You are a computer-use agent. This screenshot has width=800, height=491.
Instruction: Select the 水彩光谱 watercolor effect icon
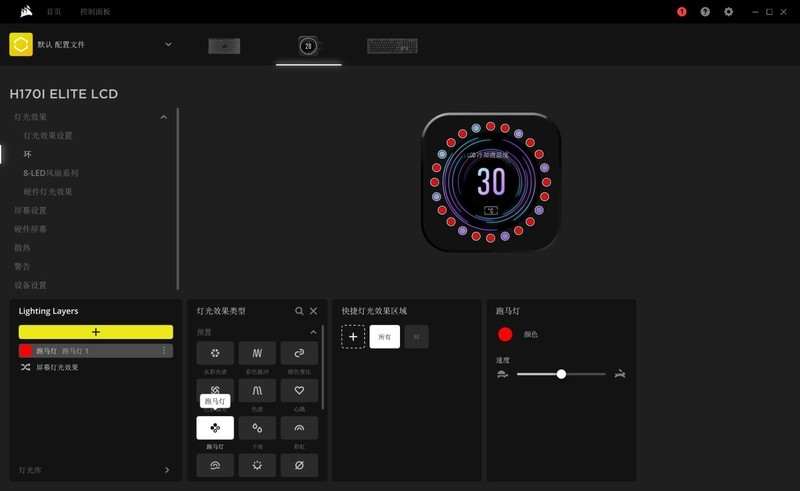point(215,353)
